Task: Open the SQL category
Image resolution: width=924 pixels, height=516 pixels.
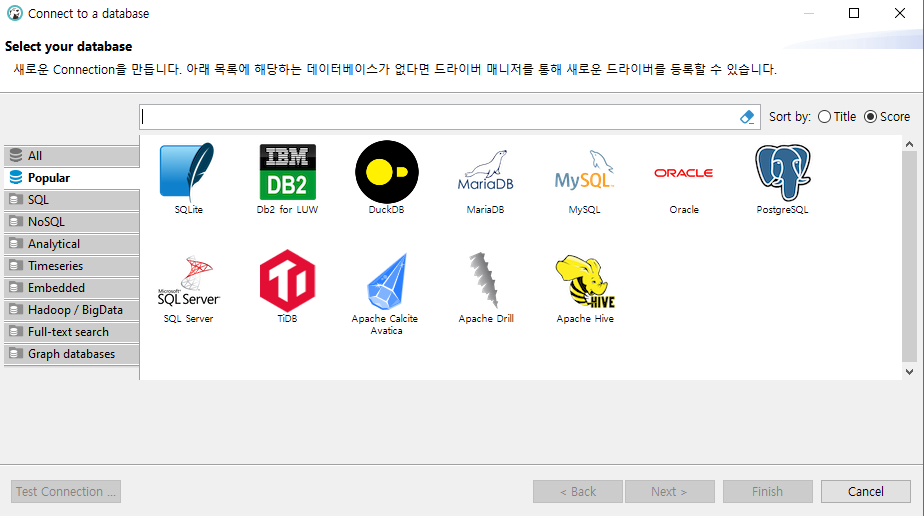Action: 71,200
